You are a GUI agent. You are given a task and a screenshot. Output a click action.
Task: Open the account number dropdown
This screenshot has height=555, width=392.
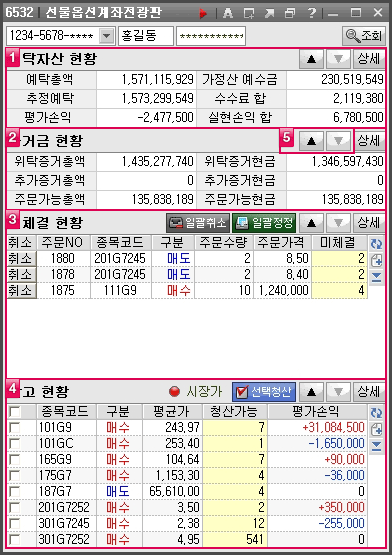tap(106, 36)
